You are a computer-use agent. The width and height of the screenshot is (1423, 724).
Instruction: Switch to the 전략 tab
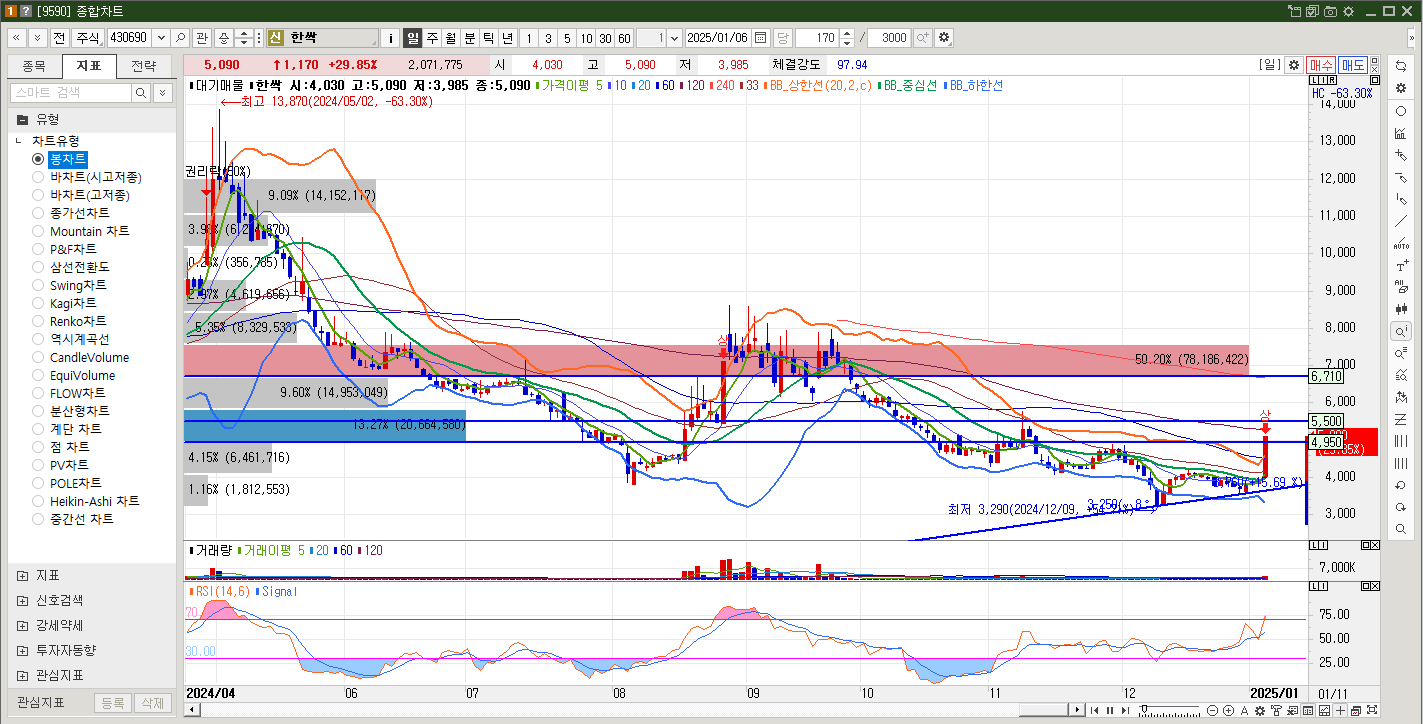143,66
